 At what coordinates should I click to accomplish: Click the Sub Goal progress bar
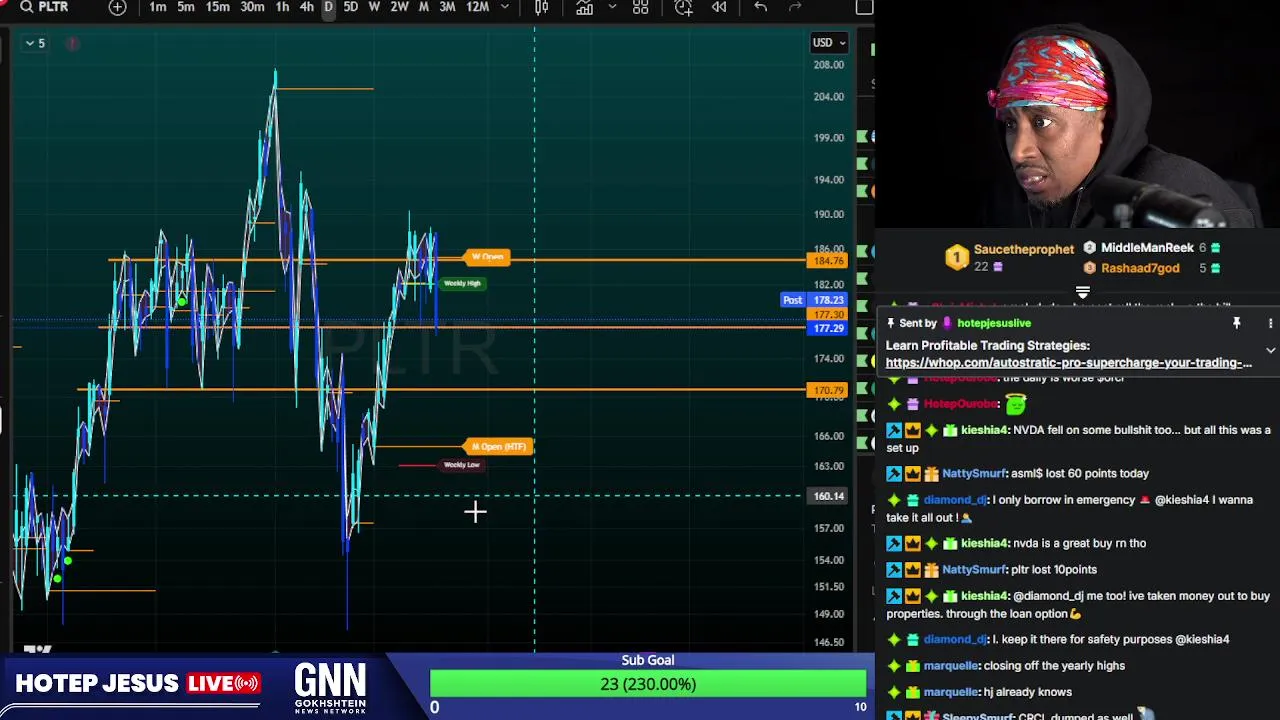(x=648, y=684)
